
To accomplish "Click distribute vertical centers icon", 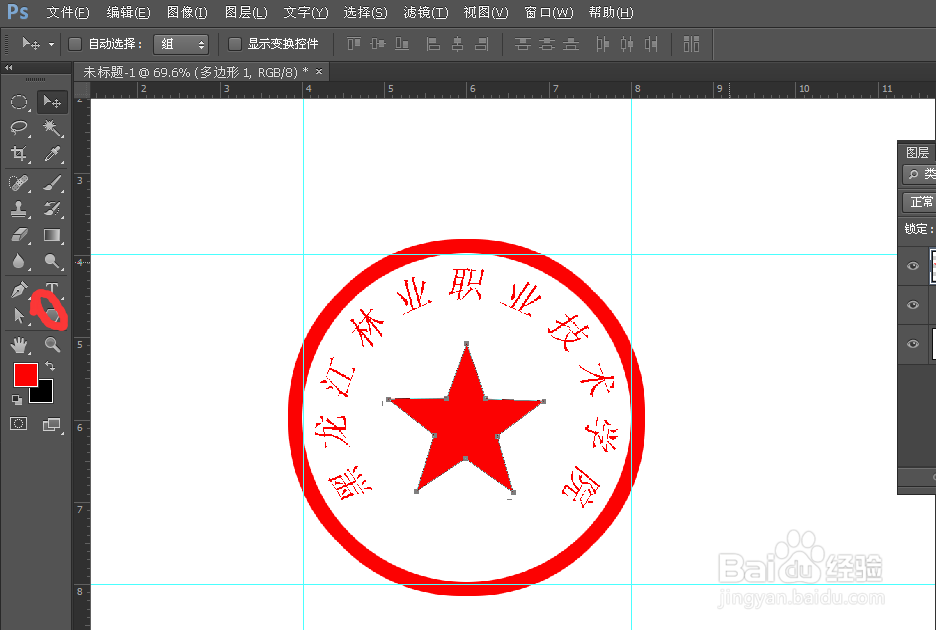I will pos(547,44).
